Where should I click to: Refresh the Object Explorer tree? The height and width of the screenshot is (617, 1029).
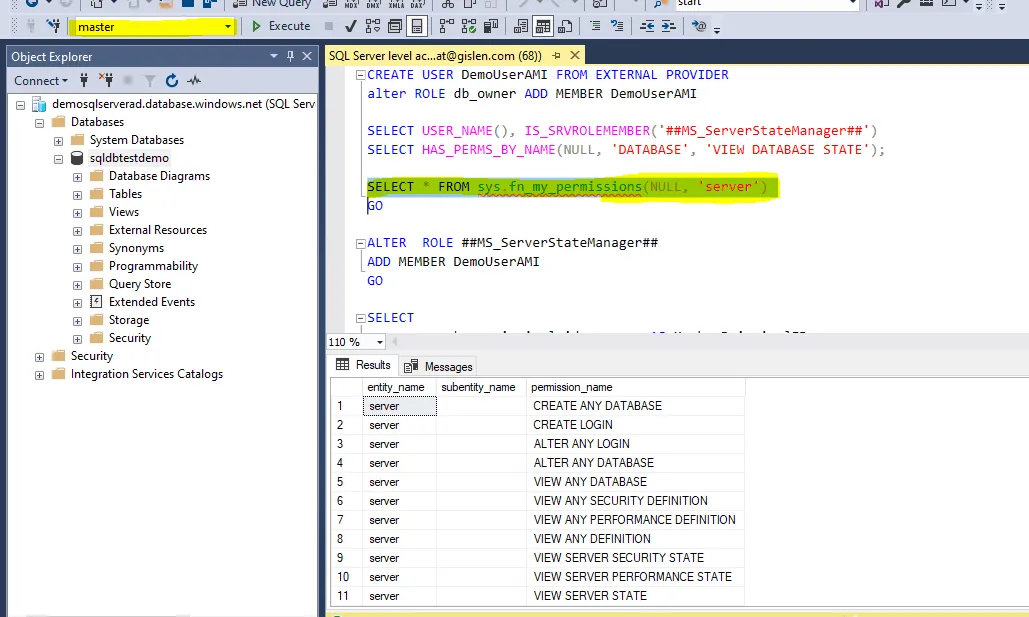click(172, 80)
